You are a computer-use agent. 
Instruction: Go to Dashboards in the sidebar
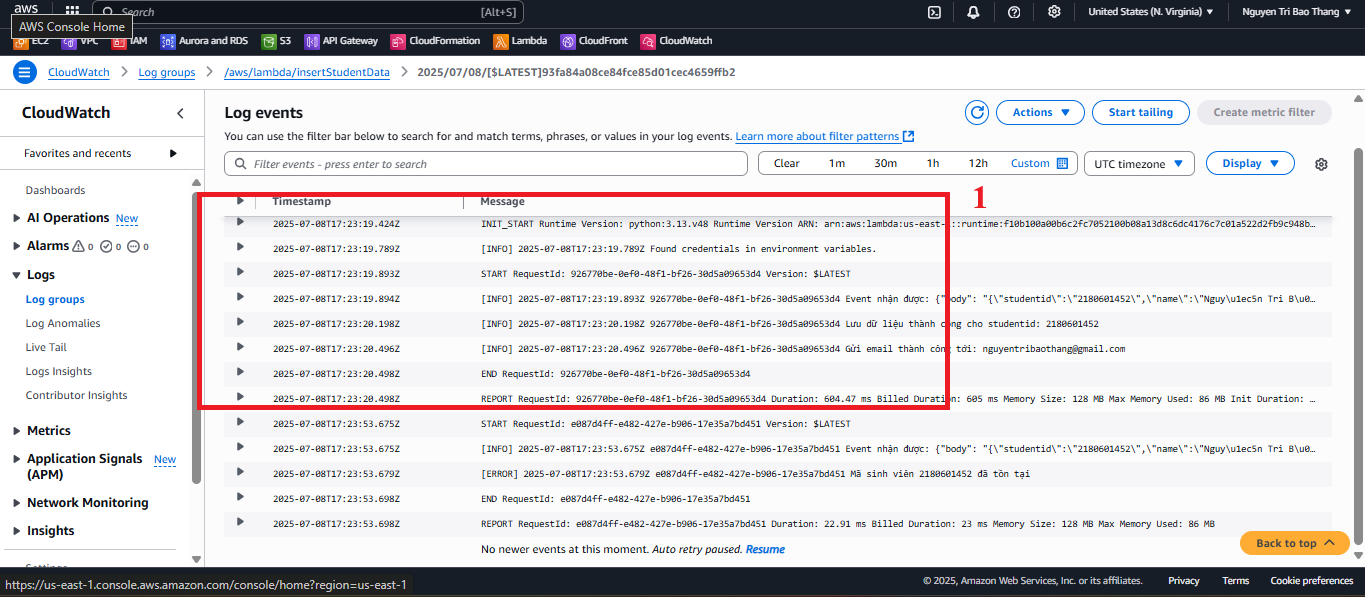pyautogui.click(x=55, y=190)
